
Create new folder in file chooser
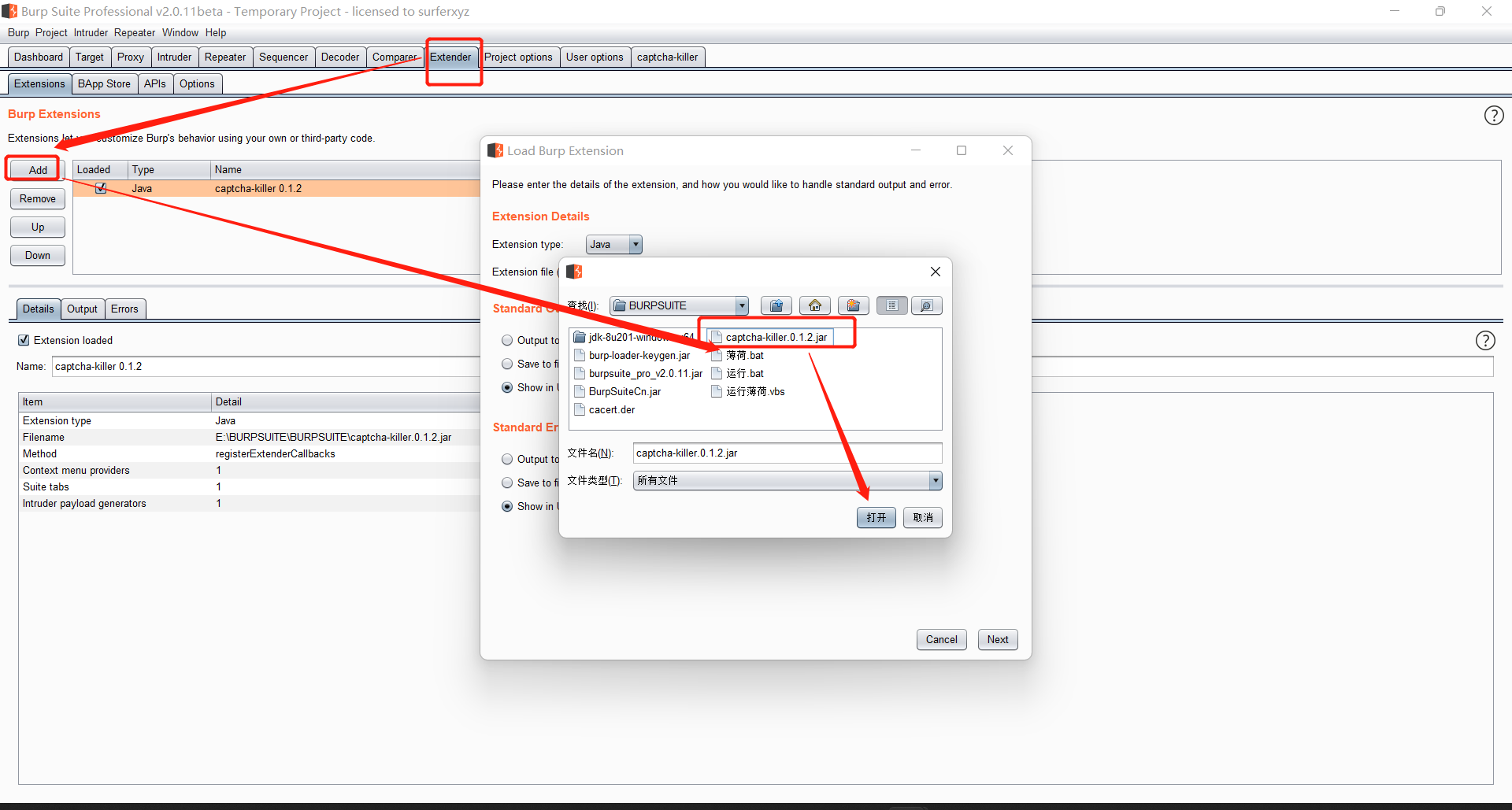coord(854,305)
